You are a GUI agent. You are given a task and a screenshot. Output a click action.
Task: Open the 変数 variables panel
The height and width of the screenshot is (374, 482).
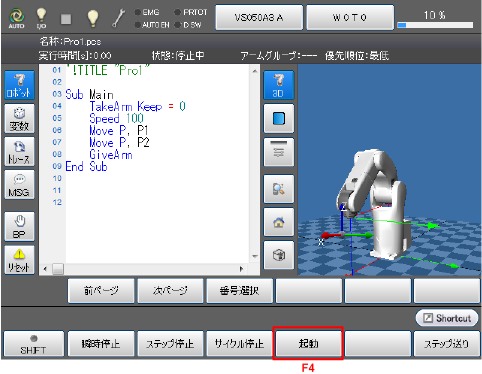pyautogui.click(x=19, y=118)
